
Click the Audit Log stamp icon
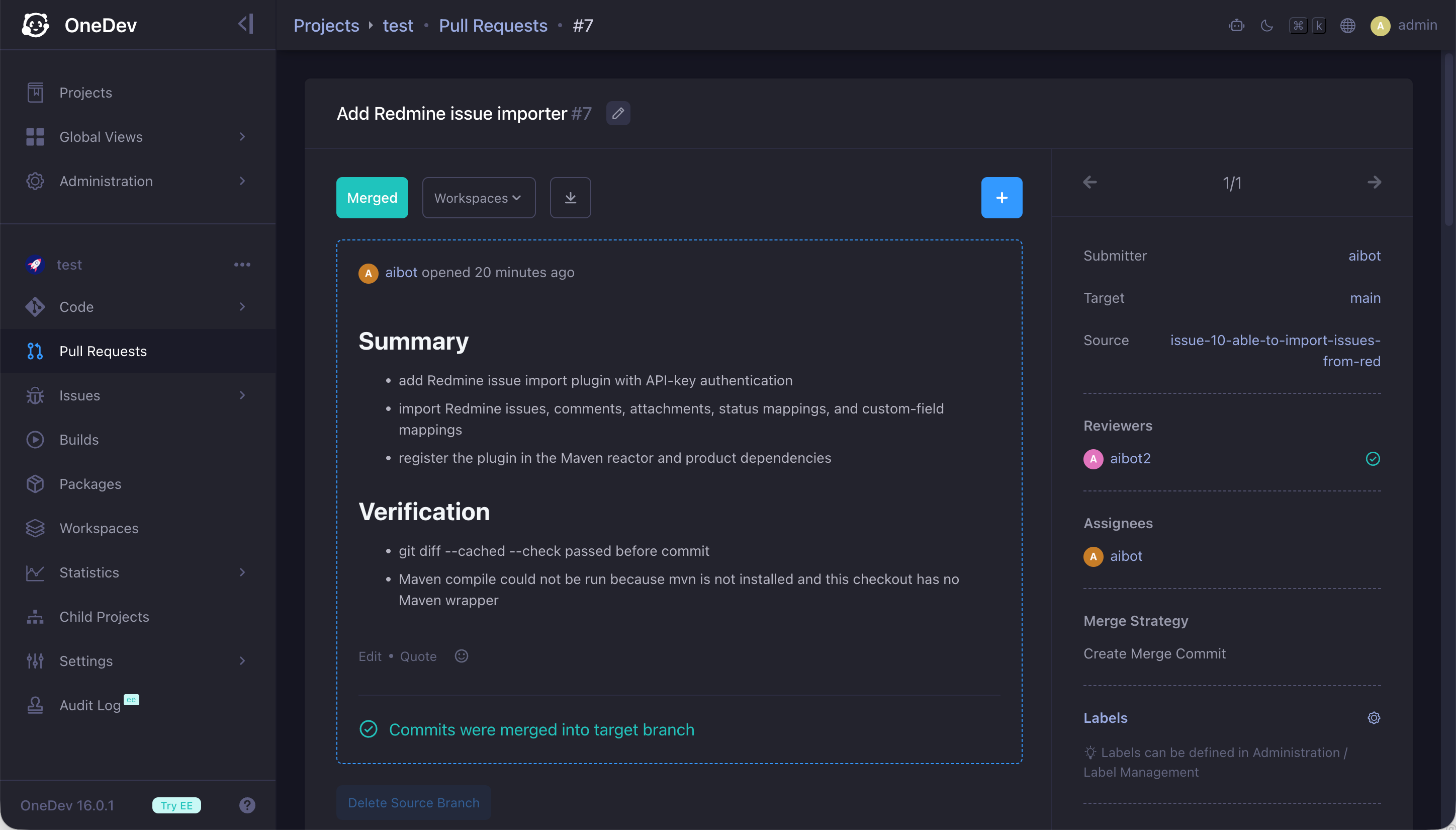(35, 705)
